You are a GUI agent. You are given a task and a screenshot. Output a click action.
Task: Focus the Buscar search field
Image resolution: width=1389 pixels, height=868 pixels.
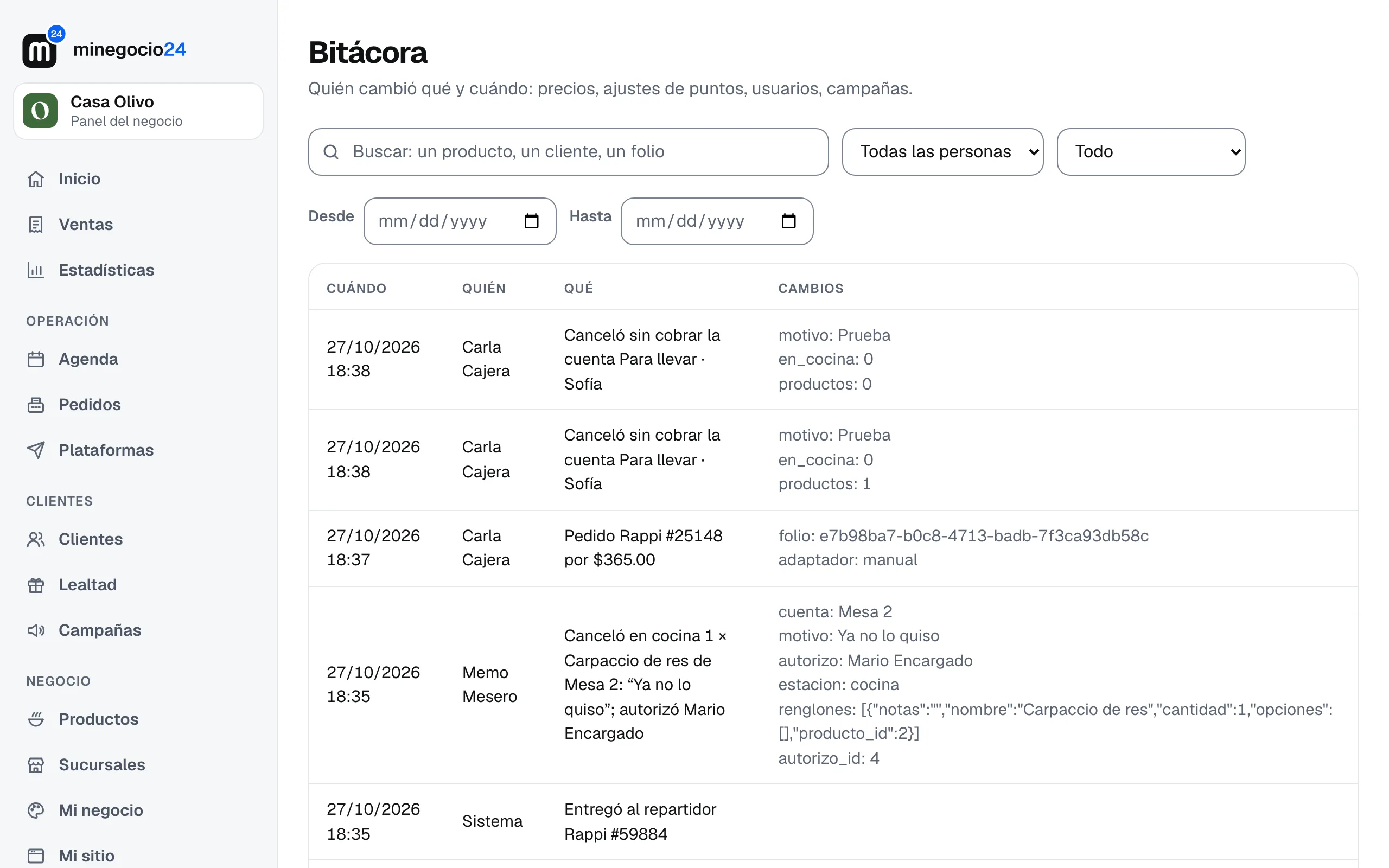click(568, 152)
